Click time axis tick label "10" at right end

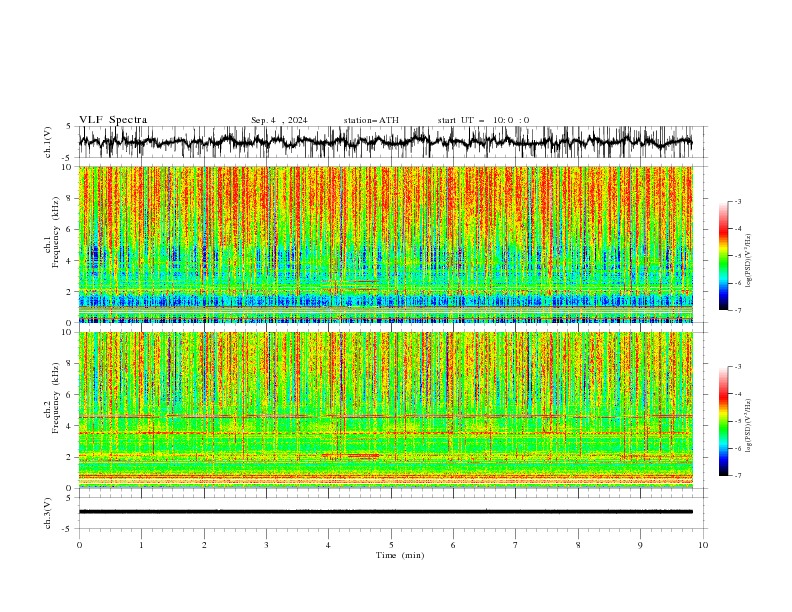[x=703, y=545]
